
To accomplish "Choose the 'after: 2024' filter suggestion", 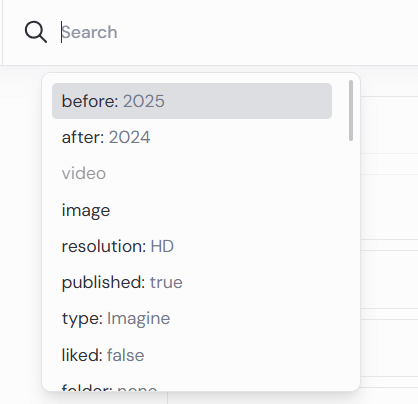I will [192, 137].
